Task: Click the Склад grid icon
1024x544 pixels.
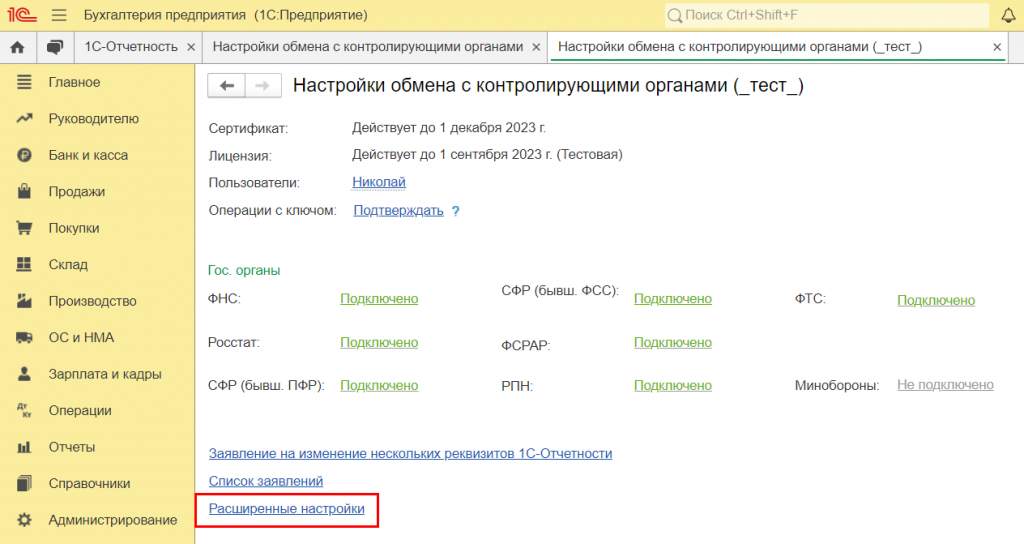Action: 24,264
